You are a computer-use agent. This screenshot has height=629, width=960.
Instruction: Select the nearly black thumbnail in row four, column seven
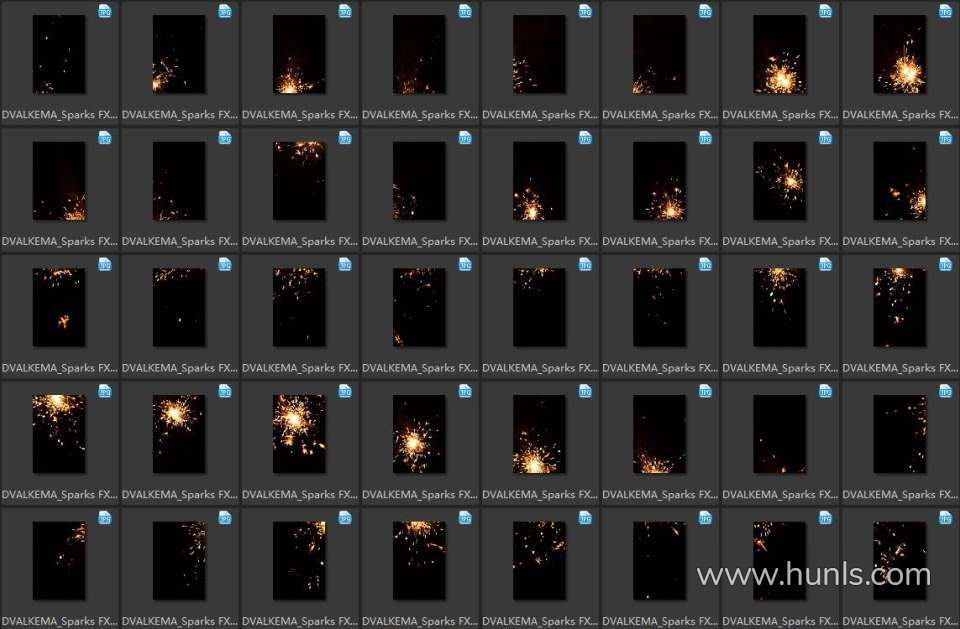pos(779,434)
